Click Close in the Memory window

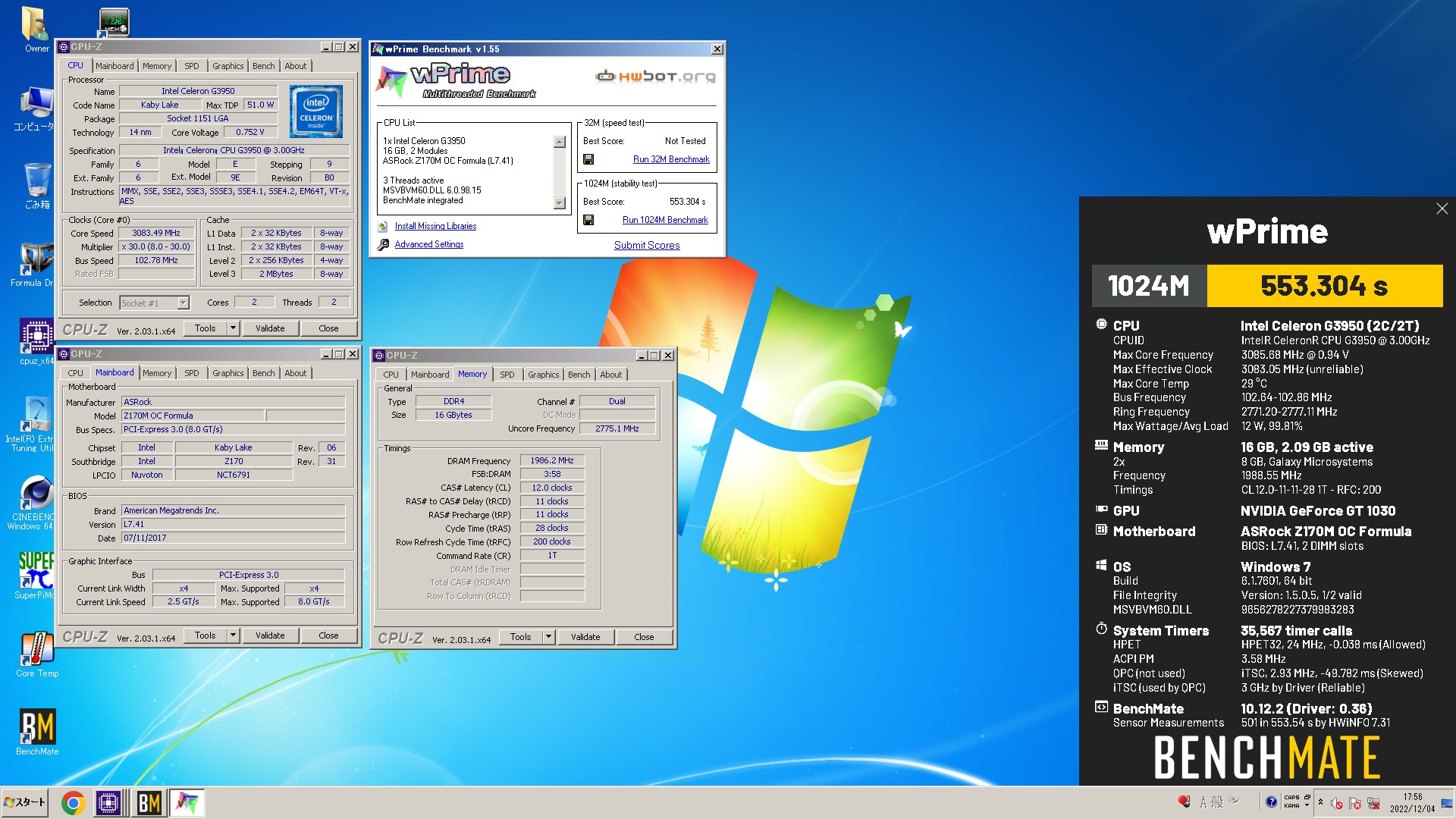(644, 637)
